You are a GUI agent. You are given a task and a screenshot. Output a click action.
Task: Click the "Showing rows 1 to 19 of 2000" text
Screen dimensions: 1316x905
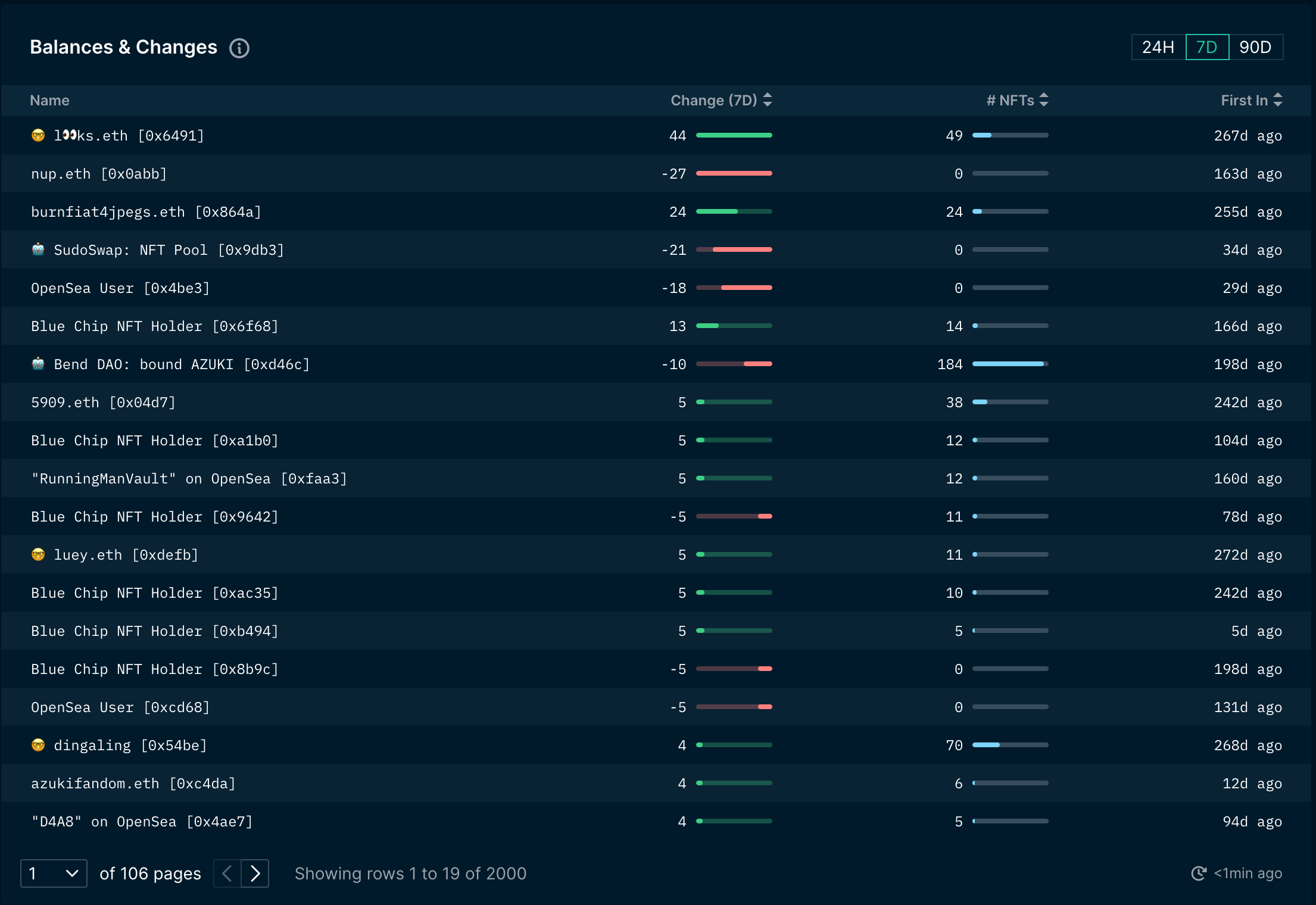tap(411, 873)
